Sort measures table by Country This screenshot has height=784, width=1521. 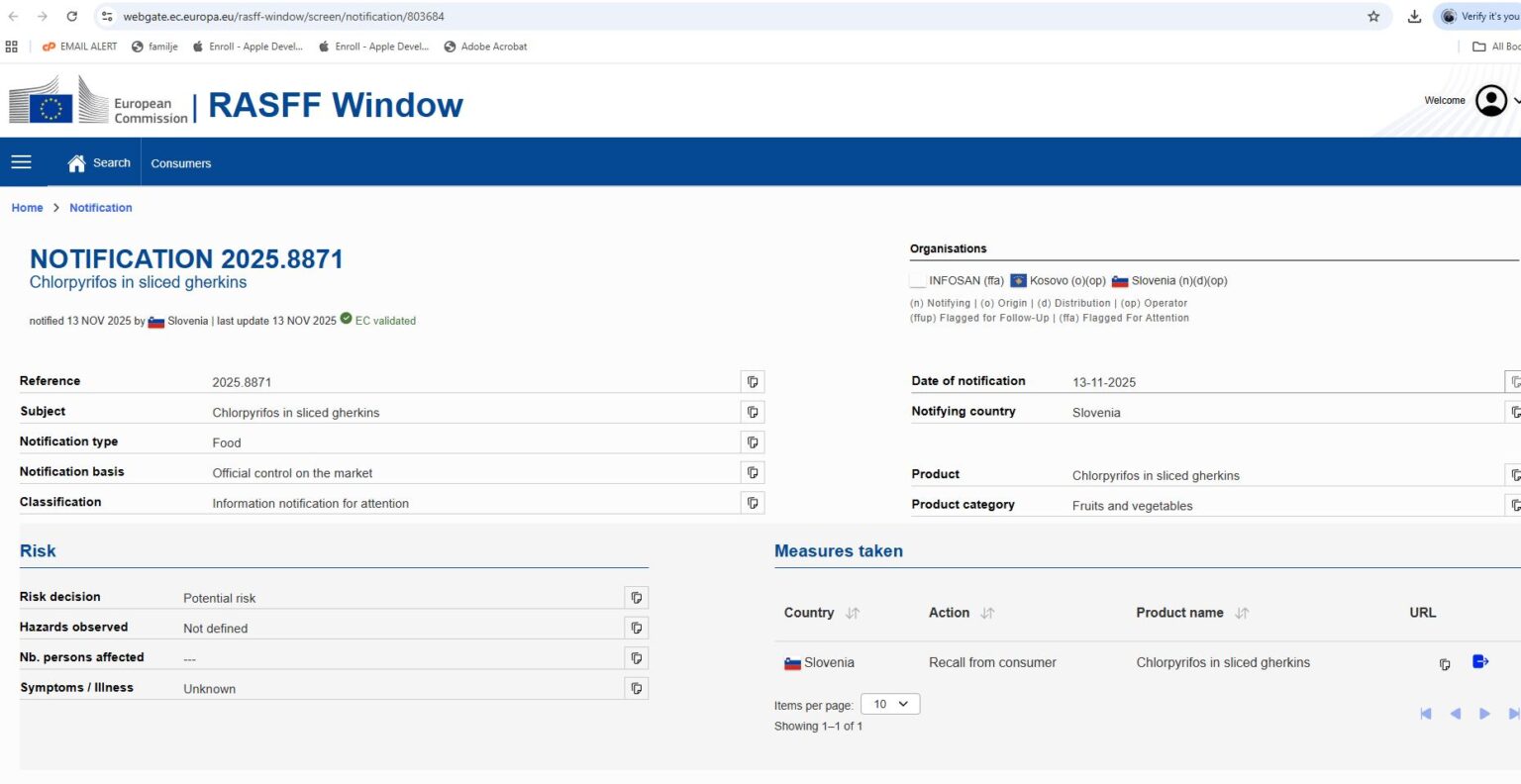point(852,614)
